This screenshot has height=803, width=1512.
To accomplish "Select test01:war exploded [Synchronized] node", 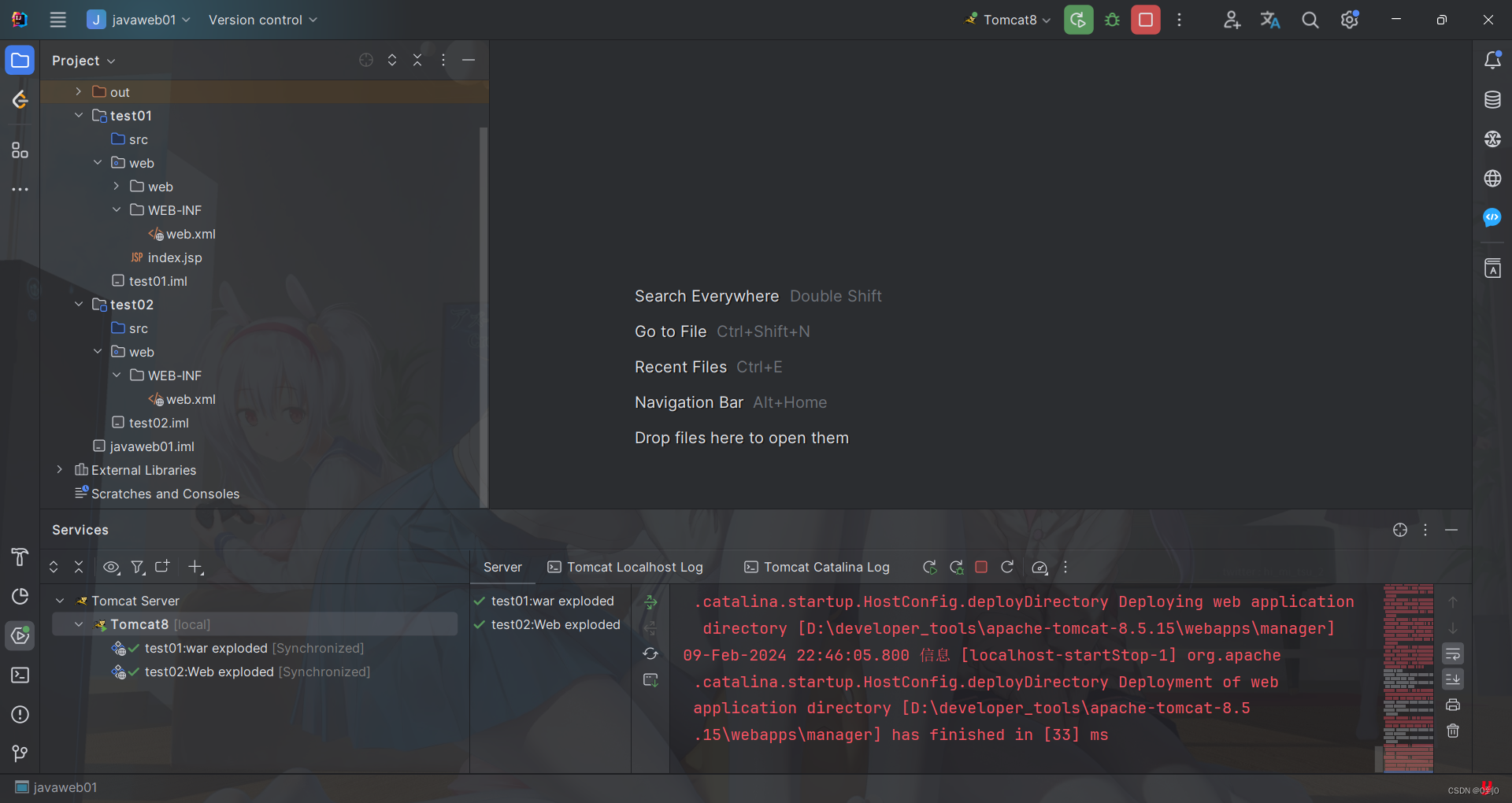I will click(240, 648).
